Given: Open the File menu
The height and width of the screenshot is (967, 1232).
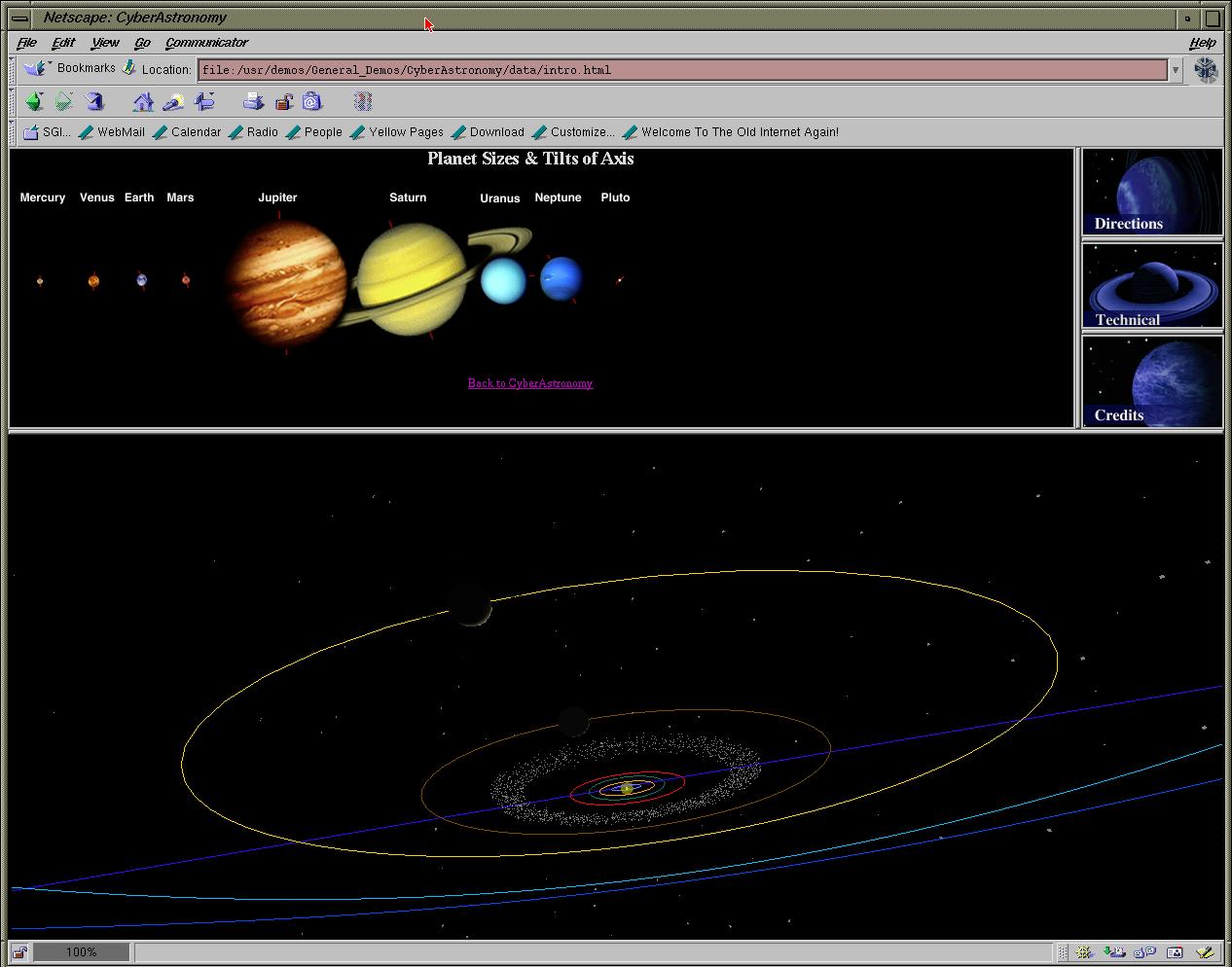Looking at the screenshot, I should (27, 43).
